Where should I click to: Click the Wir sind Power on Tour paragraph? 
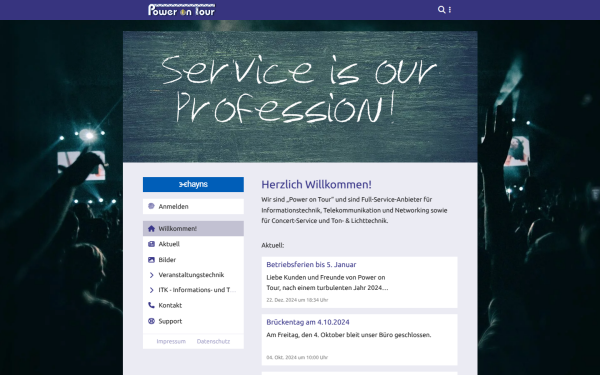[x=354, y=210]
